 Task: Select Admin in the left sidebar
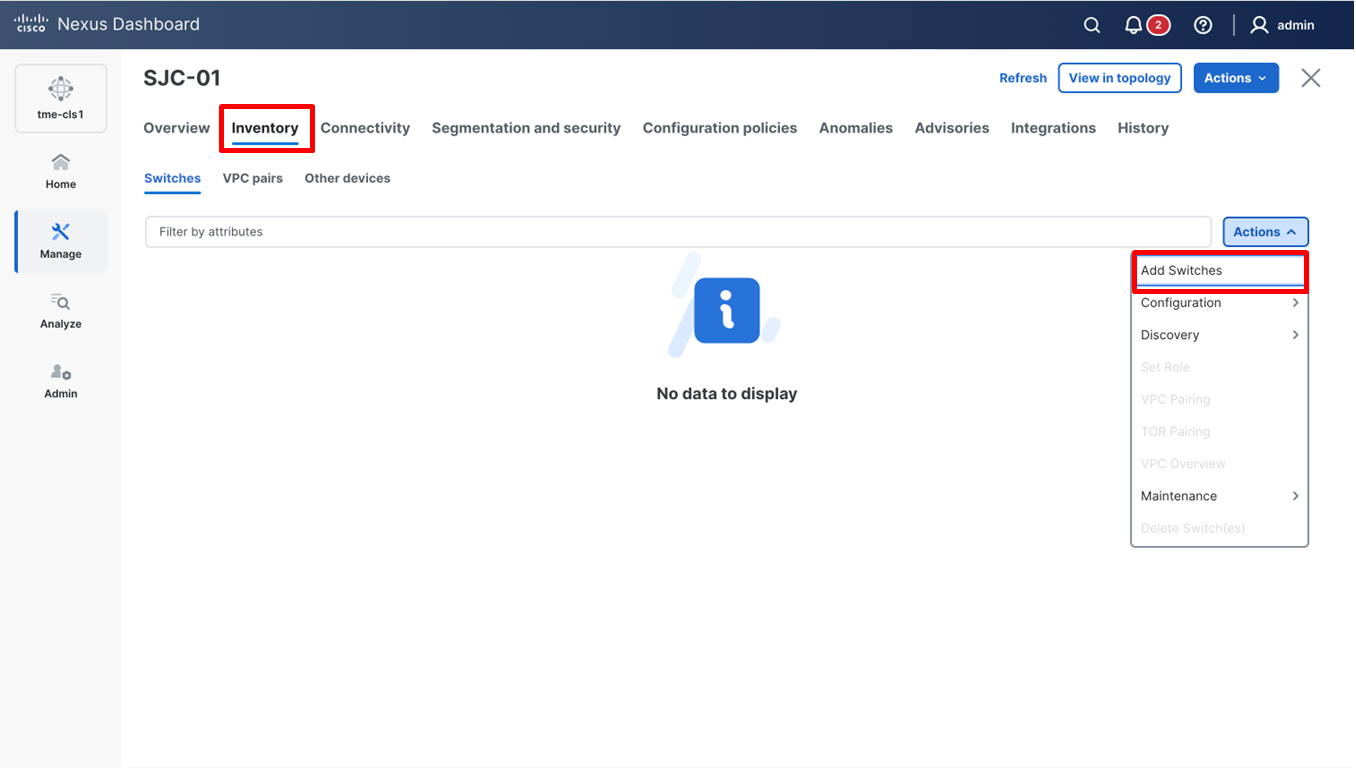pos(60,381)
